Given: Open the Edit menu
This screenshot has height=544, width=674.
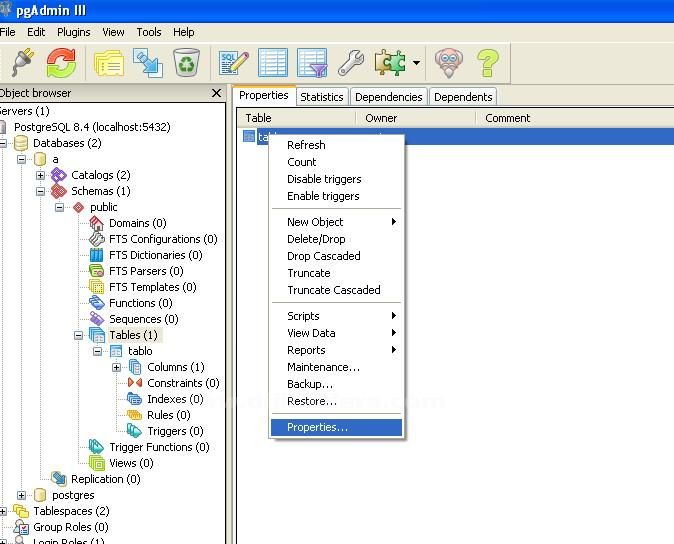Looking at the screenshot, I should pos(36,32).
